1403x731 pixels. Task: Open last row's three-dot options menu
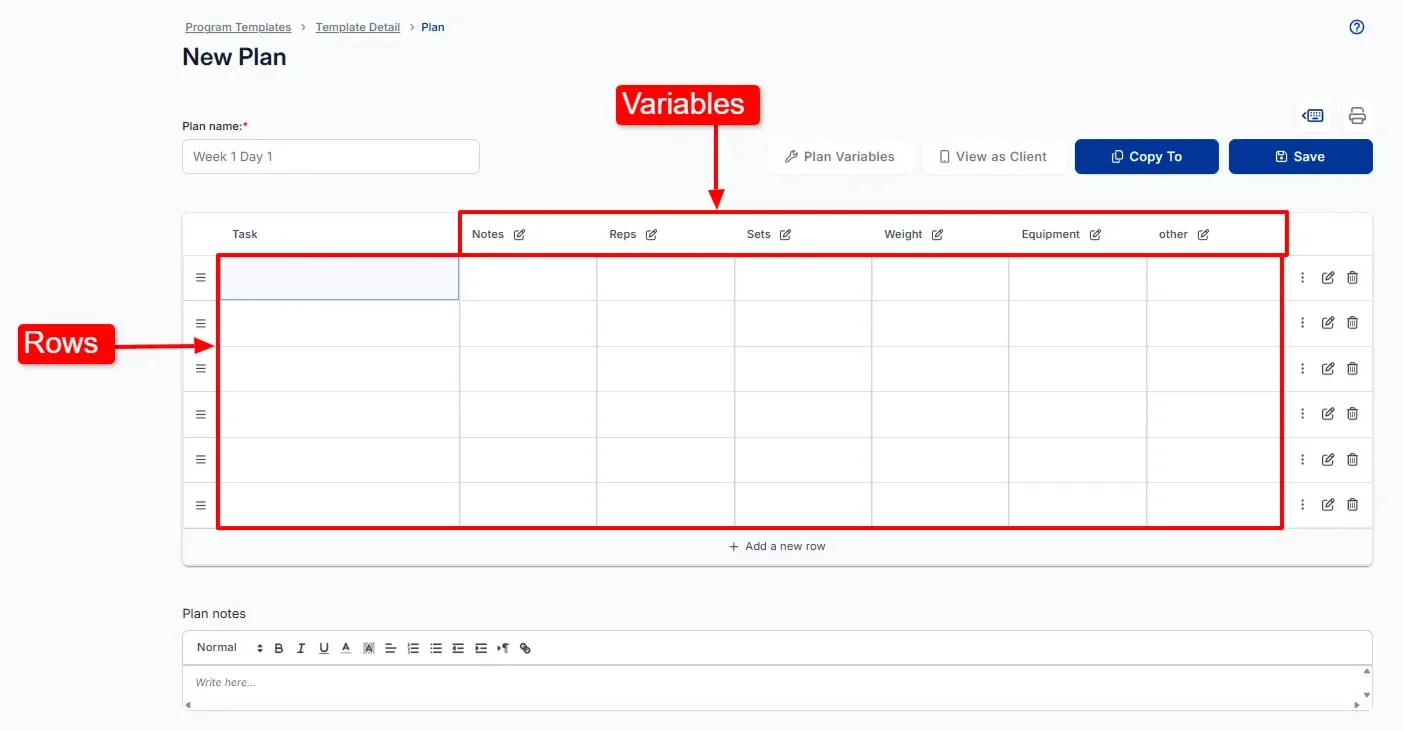click(1302, 505)
